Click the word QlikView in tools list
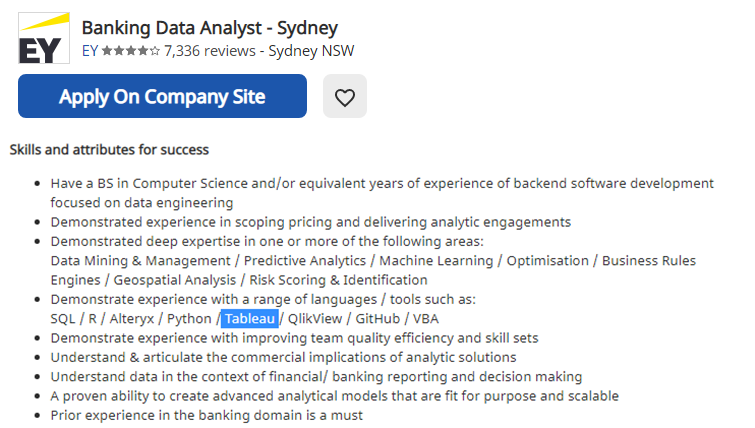The width and height of the screenshot is (755, 428). pos(315,319)
